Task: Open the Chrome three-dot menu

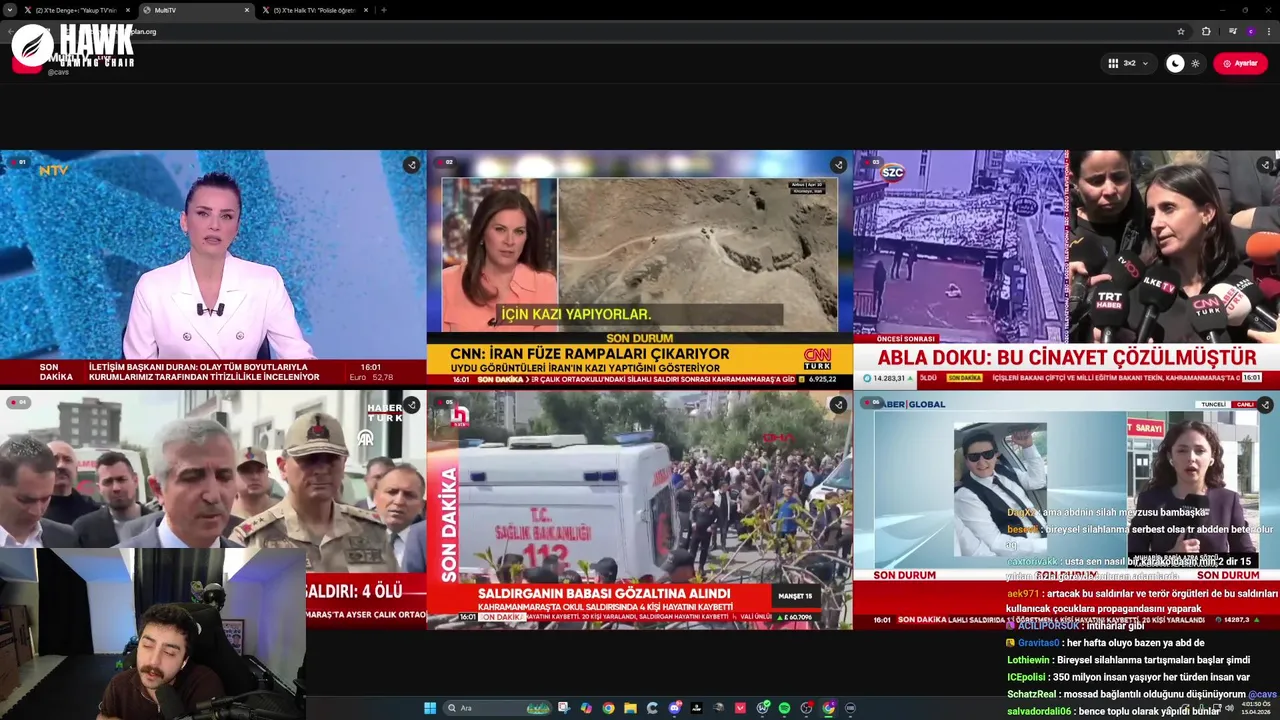Action: pyautogui.click(x=1268, y=31)
